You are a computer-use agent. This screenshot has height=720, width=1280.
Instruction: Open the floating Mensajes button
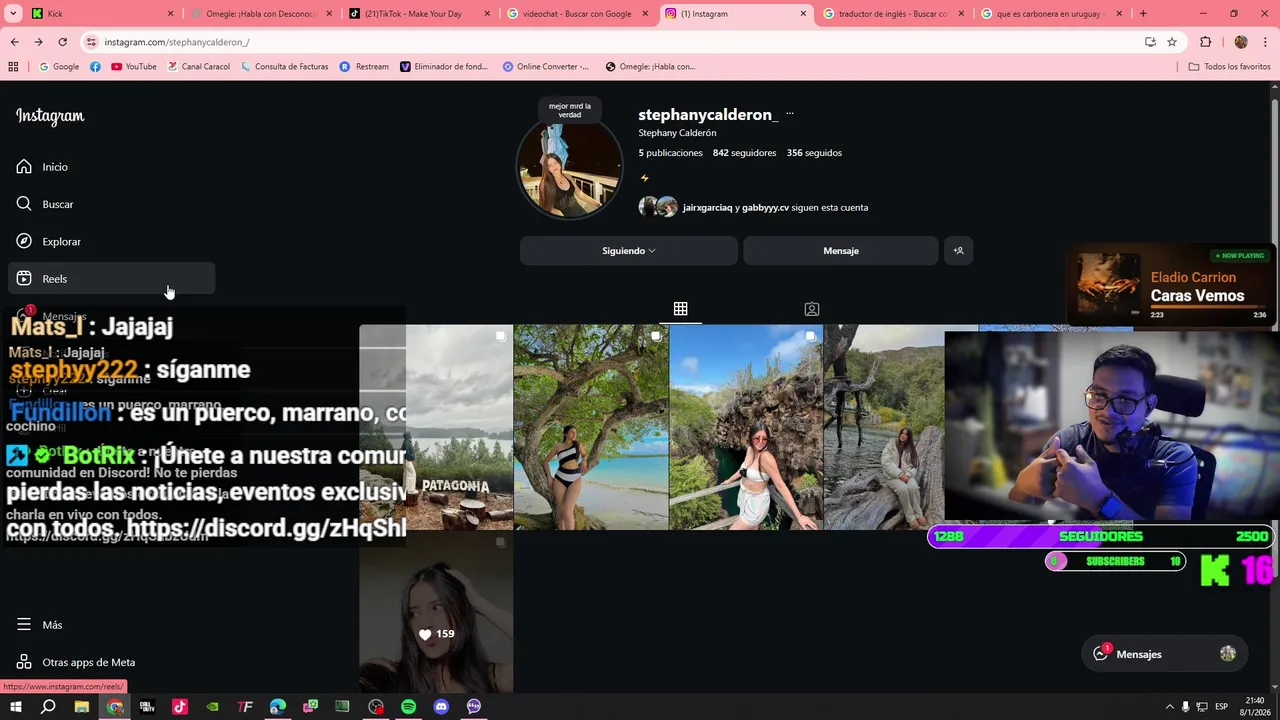[1164, 654]
